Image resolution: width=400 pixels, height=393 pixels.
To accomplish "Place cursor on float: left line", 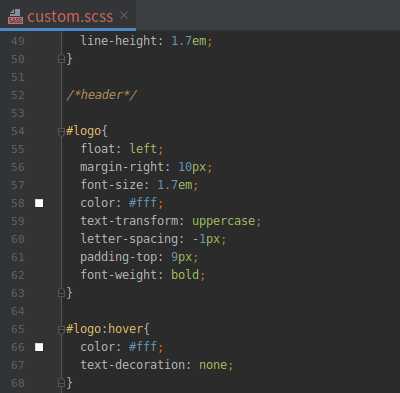I will (x=122, y=149).
